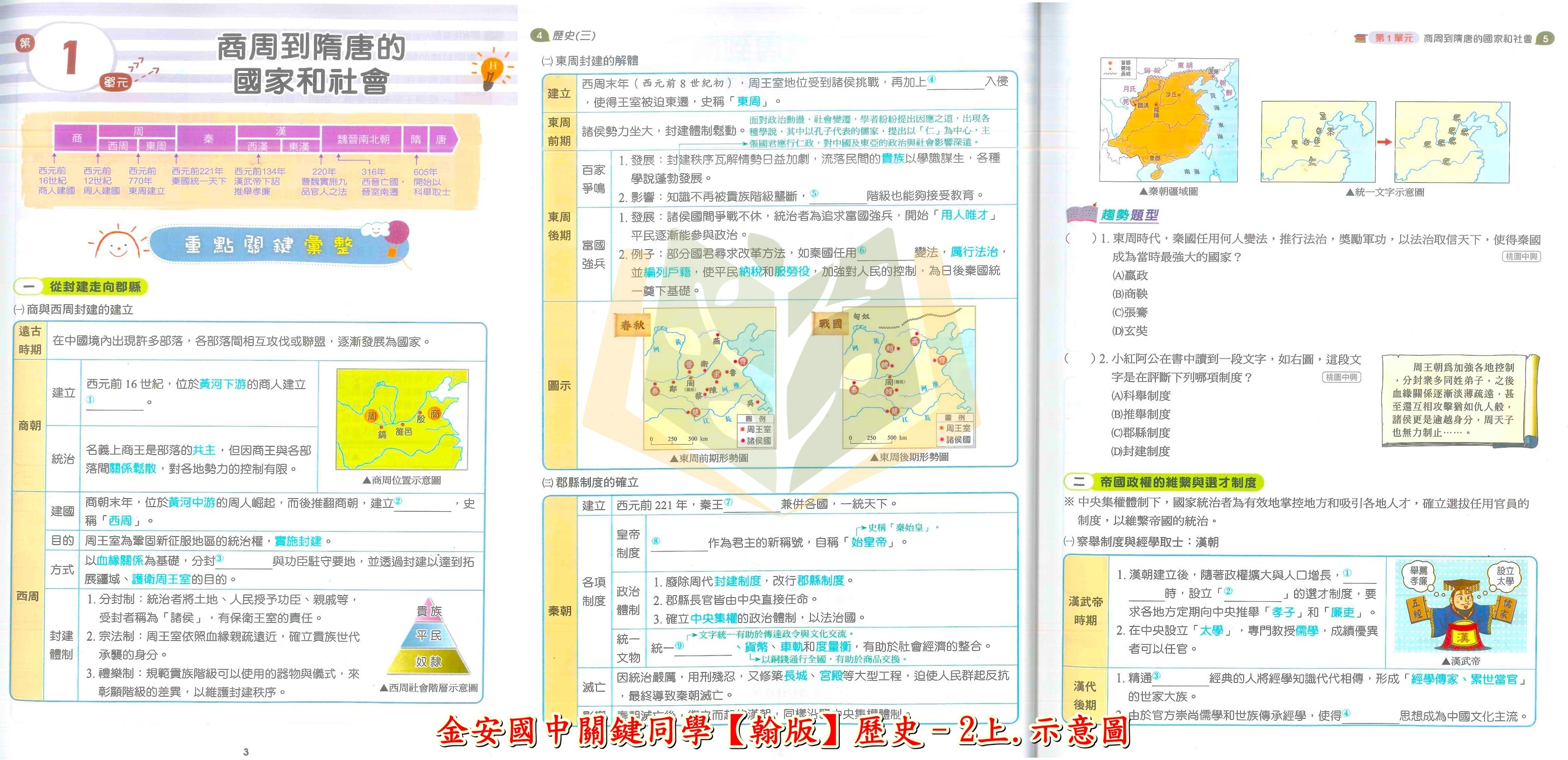Click blank ② in the 西周 建國 row
The height and width of the screenshot is (760, 1568).
pos(422,504)
